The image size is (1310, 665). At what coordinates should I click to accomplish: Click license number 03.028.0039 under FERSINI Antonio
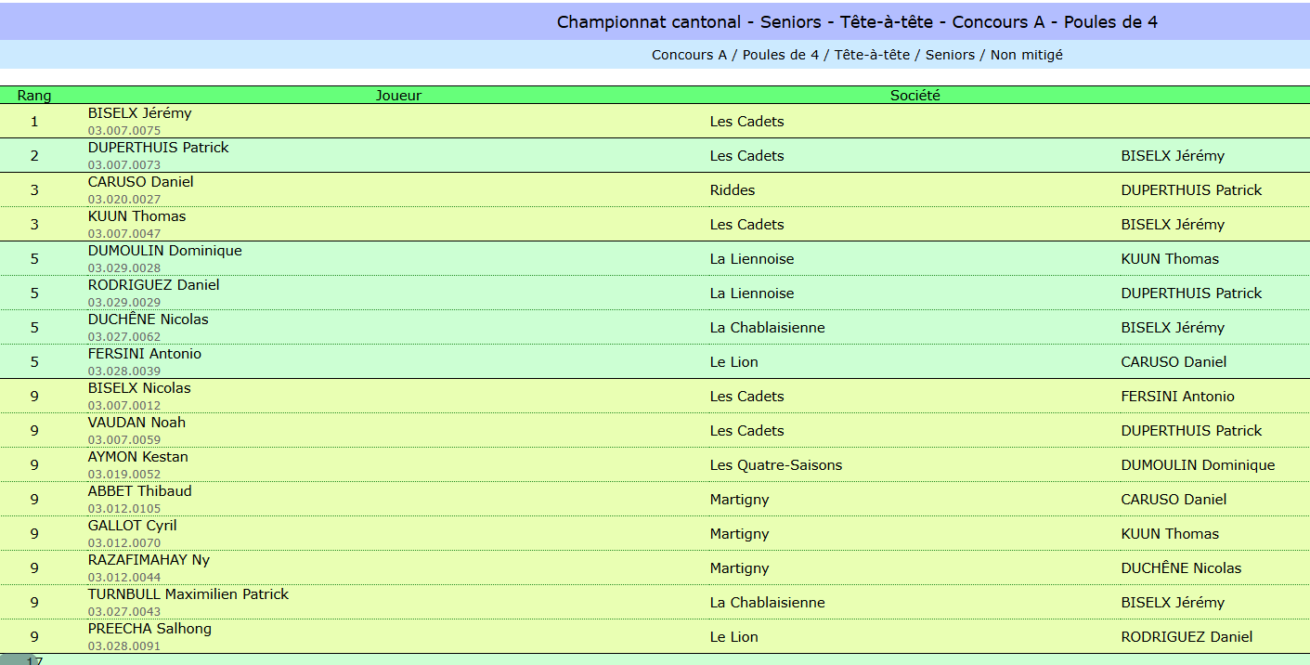click(124, 371)
